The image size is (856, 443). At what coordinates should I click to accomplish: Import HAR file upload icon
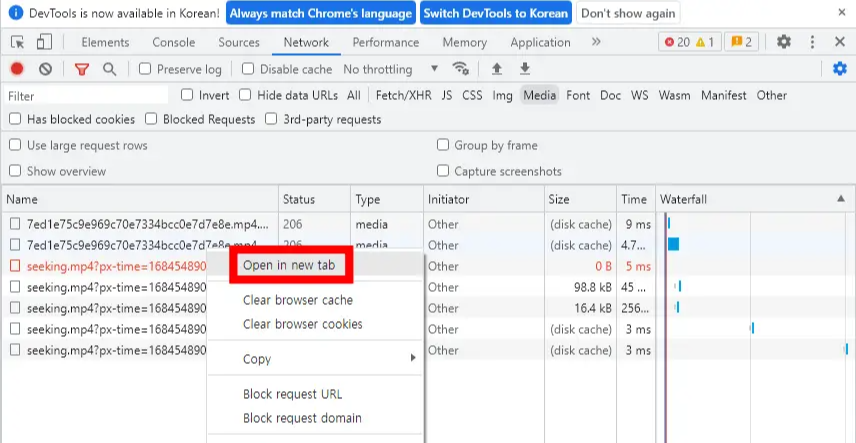pyautogui.click(x=496, y=69)
